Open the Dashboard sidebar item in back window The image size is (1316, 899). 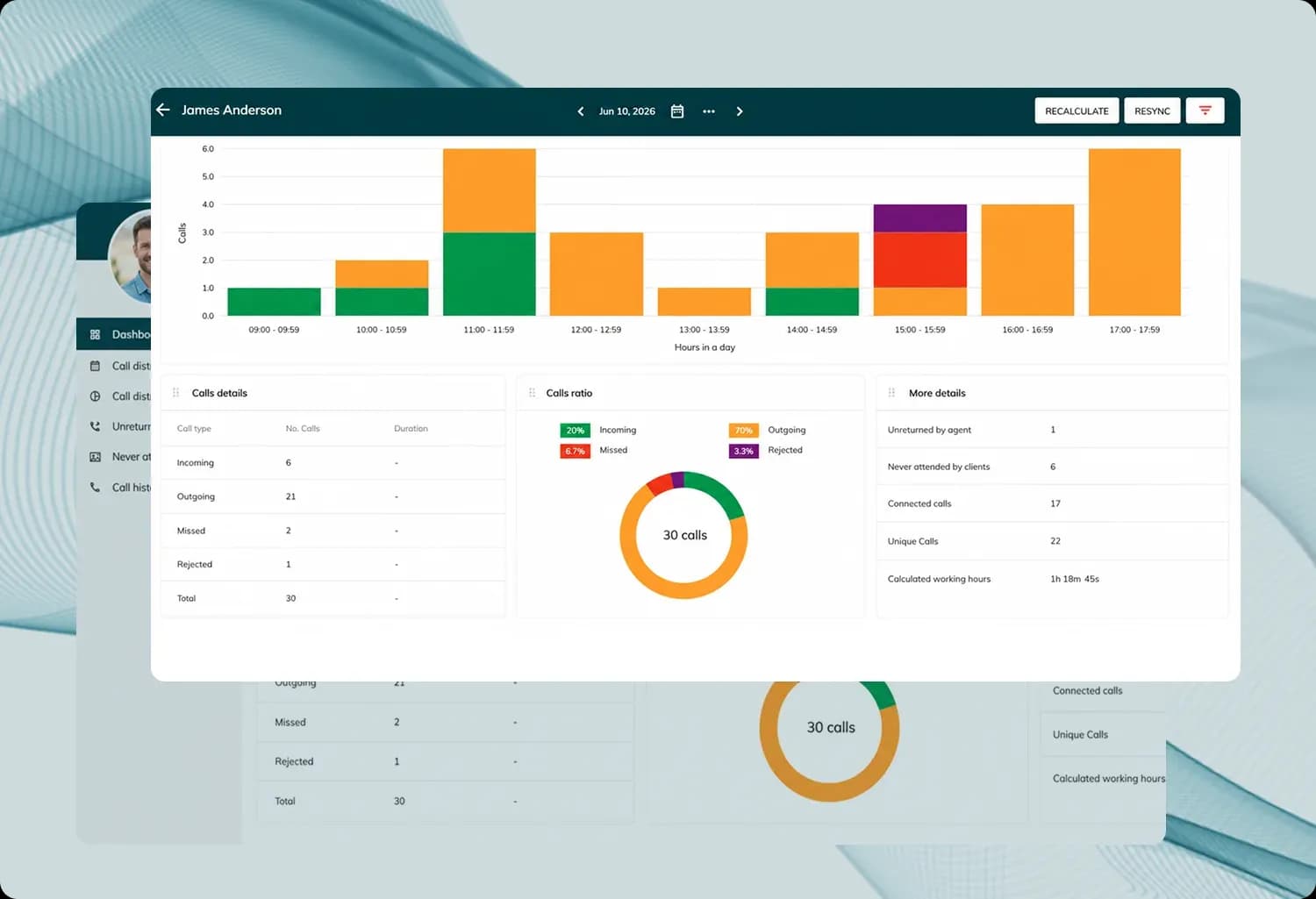[114, 334]
